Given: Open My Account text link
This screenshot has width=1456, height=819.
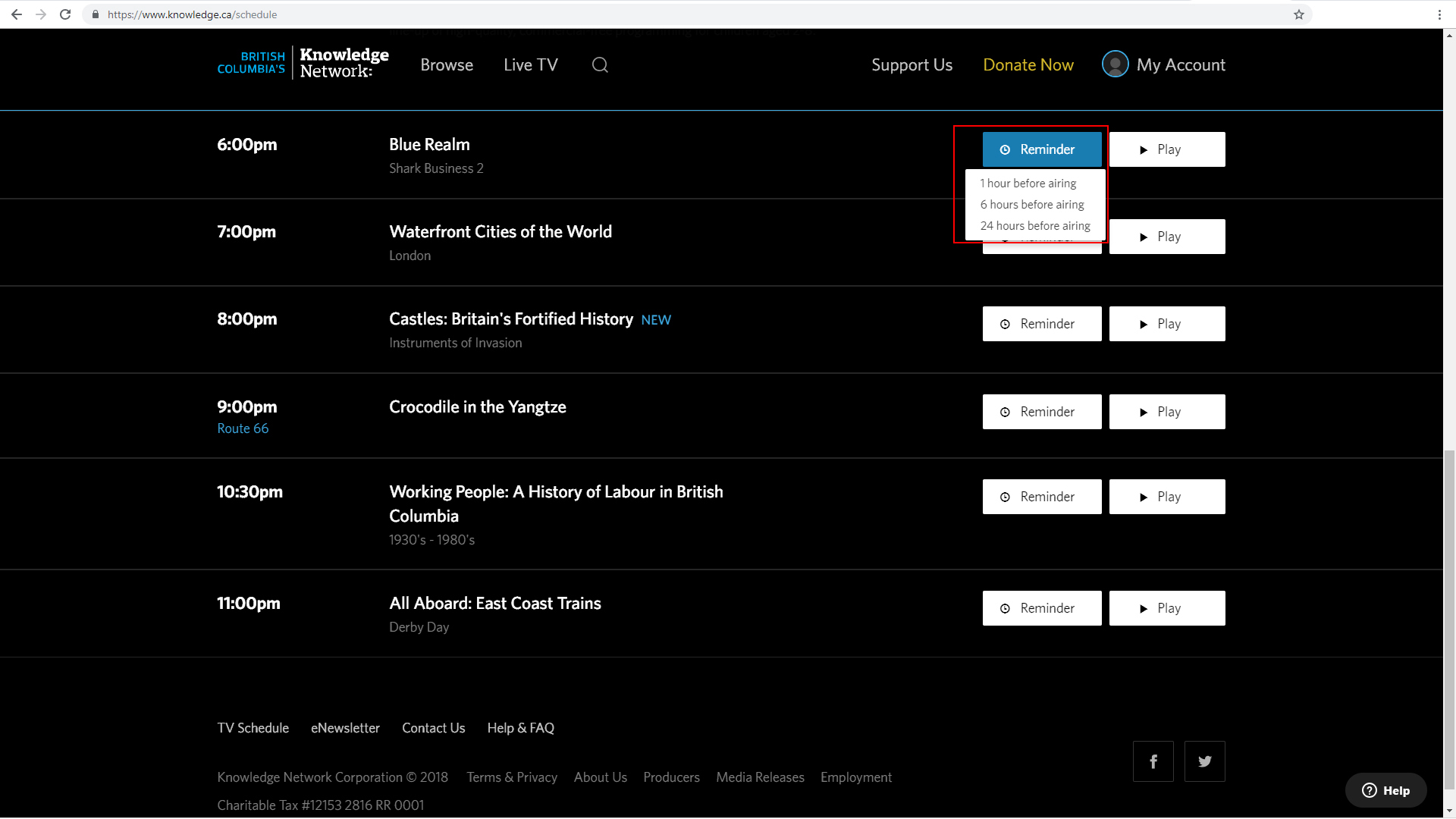Looking at the screenshot, I should (1181, 65).
